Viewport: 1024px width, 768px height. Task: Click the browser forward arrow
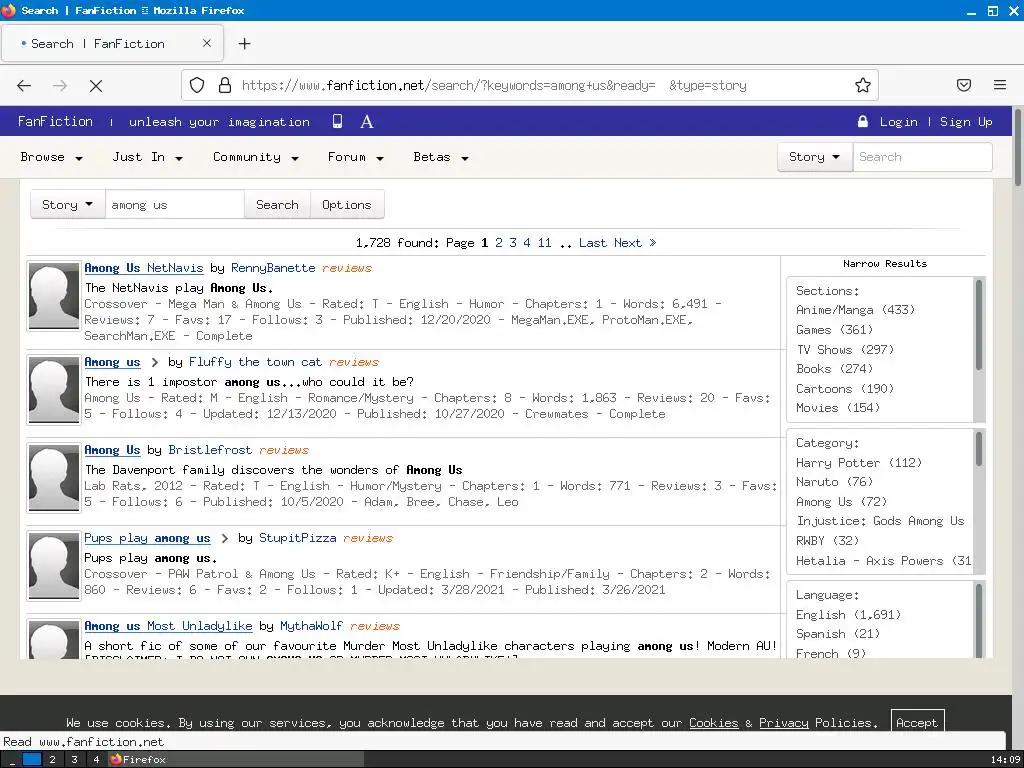point(60,86)
